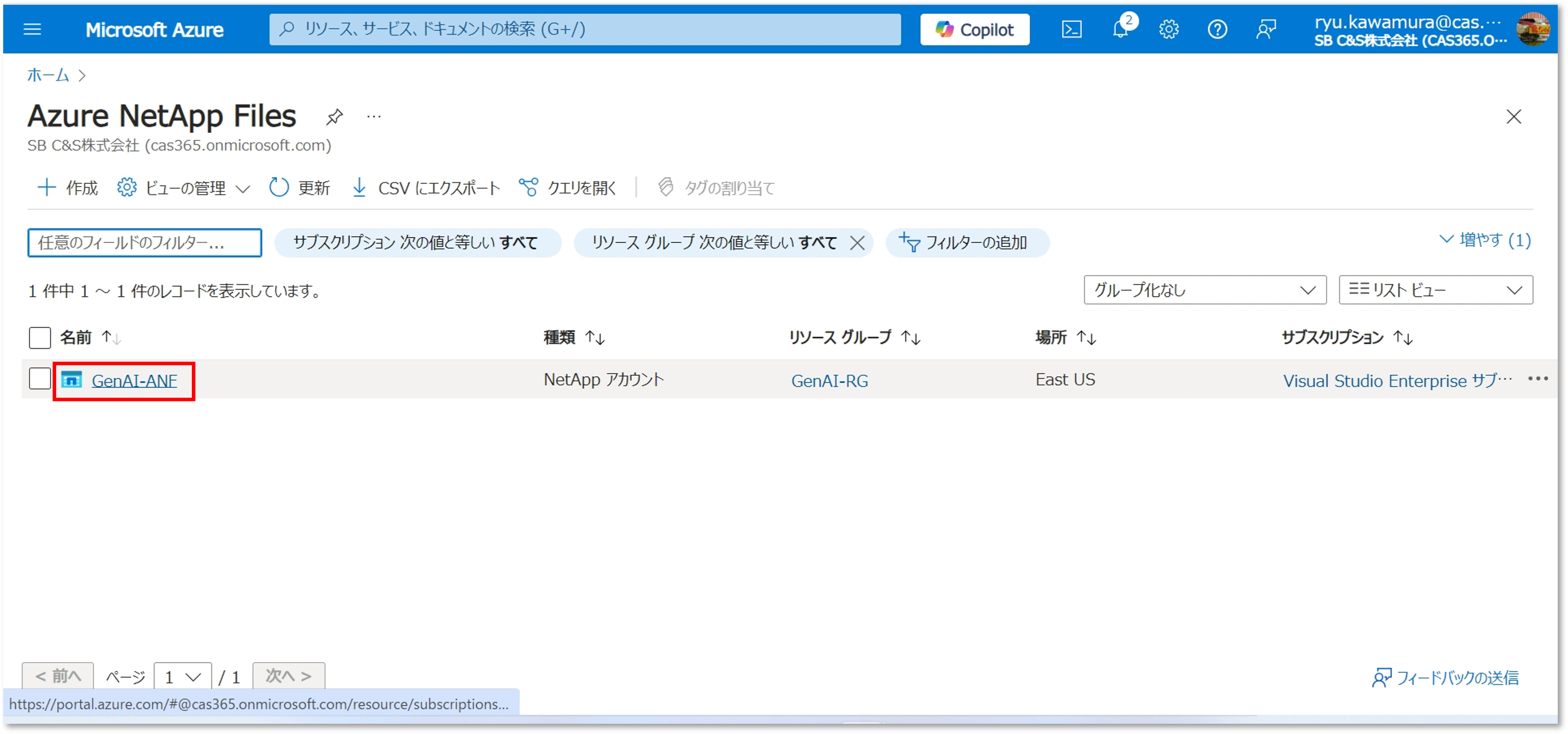This screenshot has height=734, width=1568.
Task: Open portal settings gear
Action: [x=1168, y=29]
